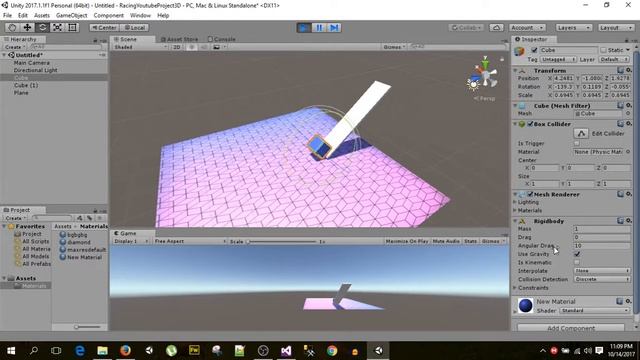The width and height of the screenshot is (640, 360).
Task: Open Windows Start menu
Action: point(11,350)
